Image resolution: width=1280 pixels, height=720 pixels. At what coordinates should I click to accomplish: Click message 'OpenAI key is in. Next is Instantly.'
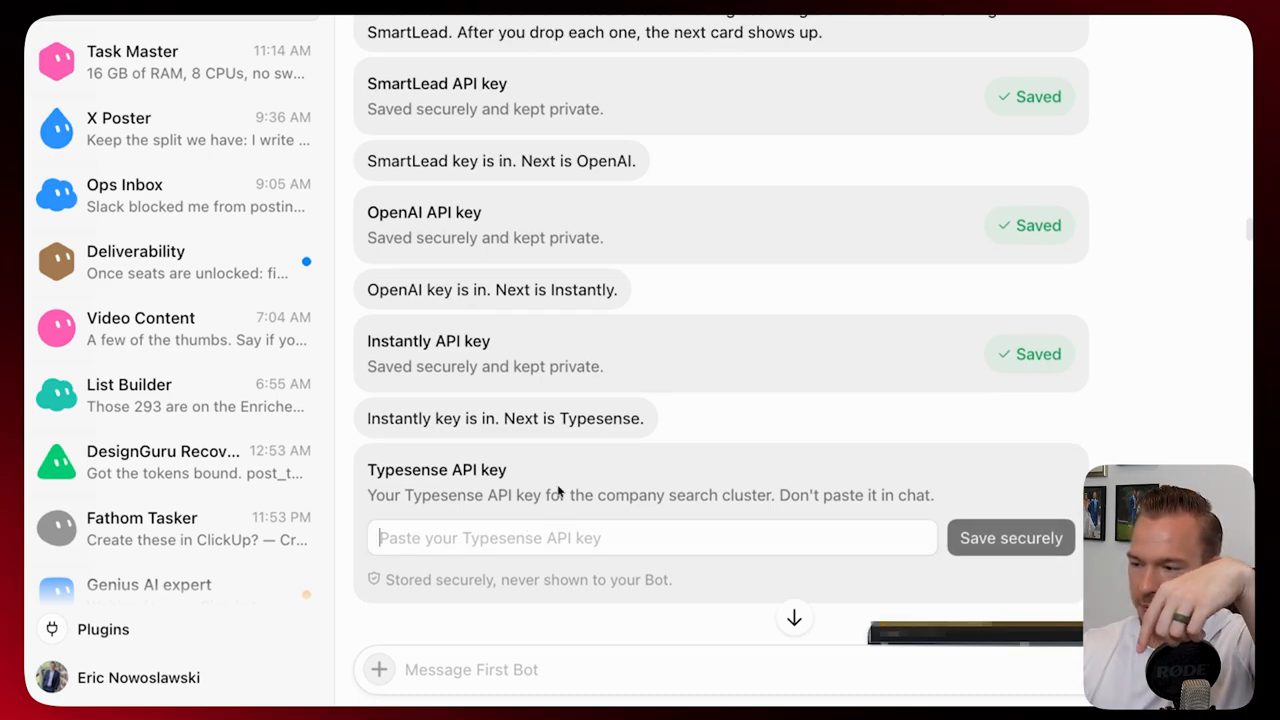pyautogui.click(x=492, y=290)
